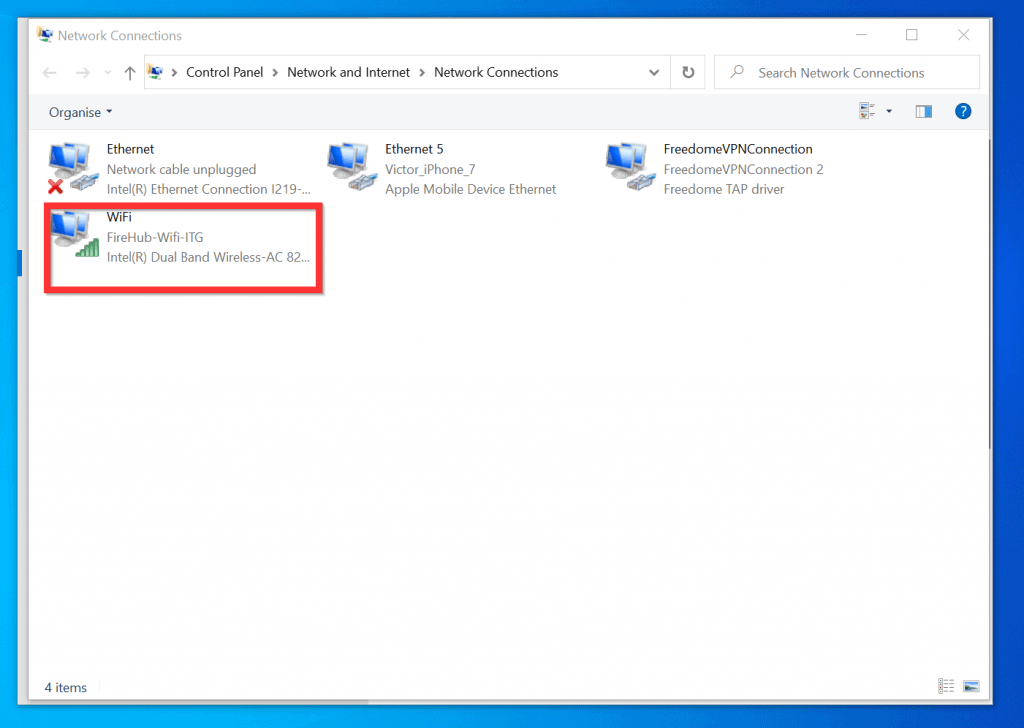This screenshot has width=1024, height=728.
Task: Show the preview pane
Action: (x=922, y=111)
